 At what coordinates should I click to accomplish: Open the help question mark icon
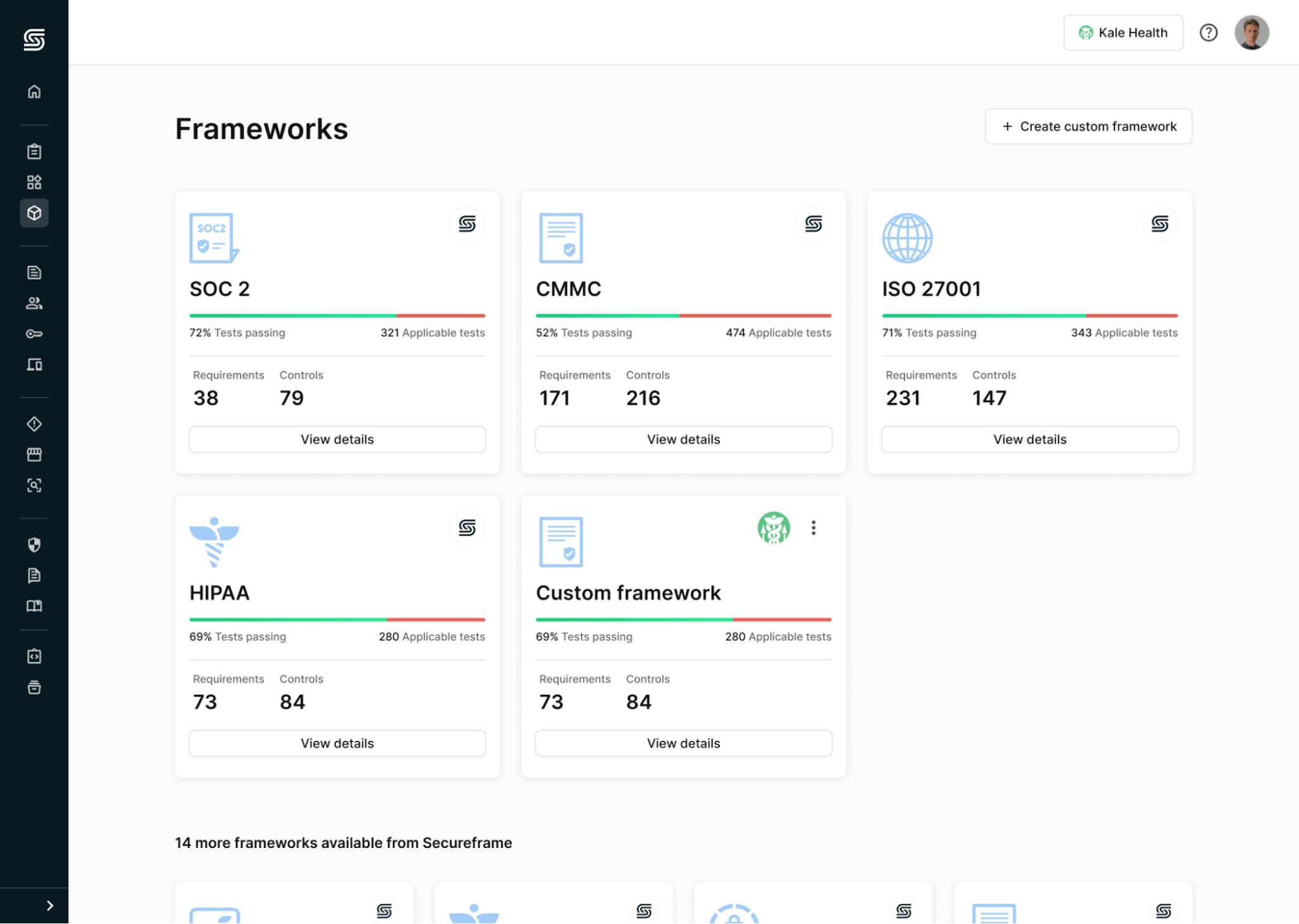tap(1208, 32)
